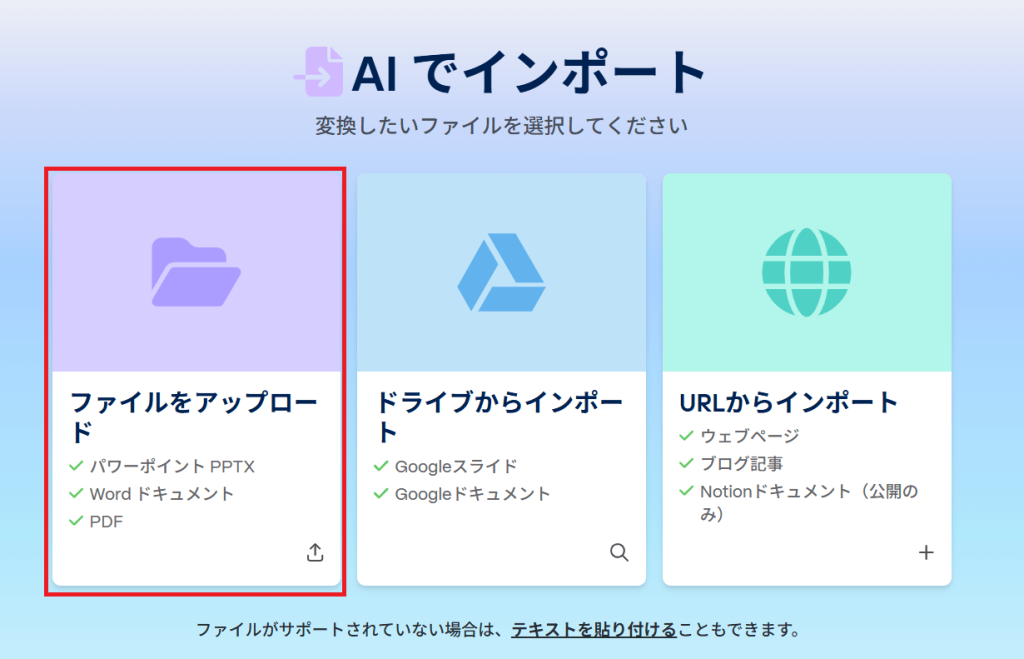Click the ブログ記事 list item

[x=741, y=464]
